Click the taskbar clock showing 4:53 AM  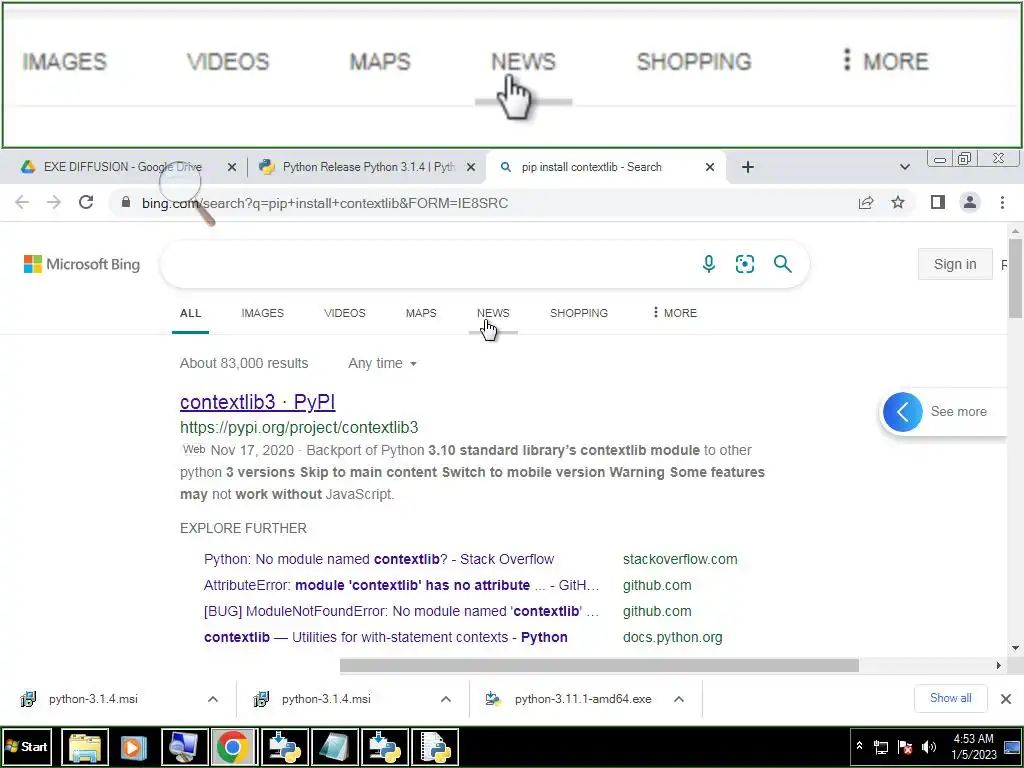973,746
